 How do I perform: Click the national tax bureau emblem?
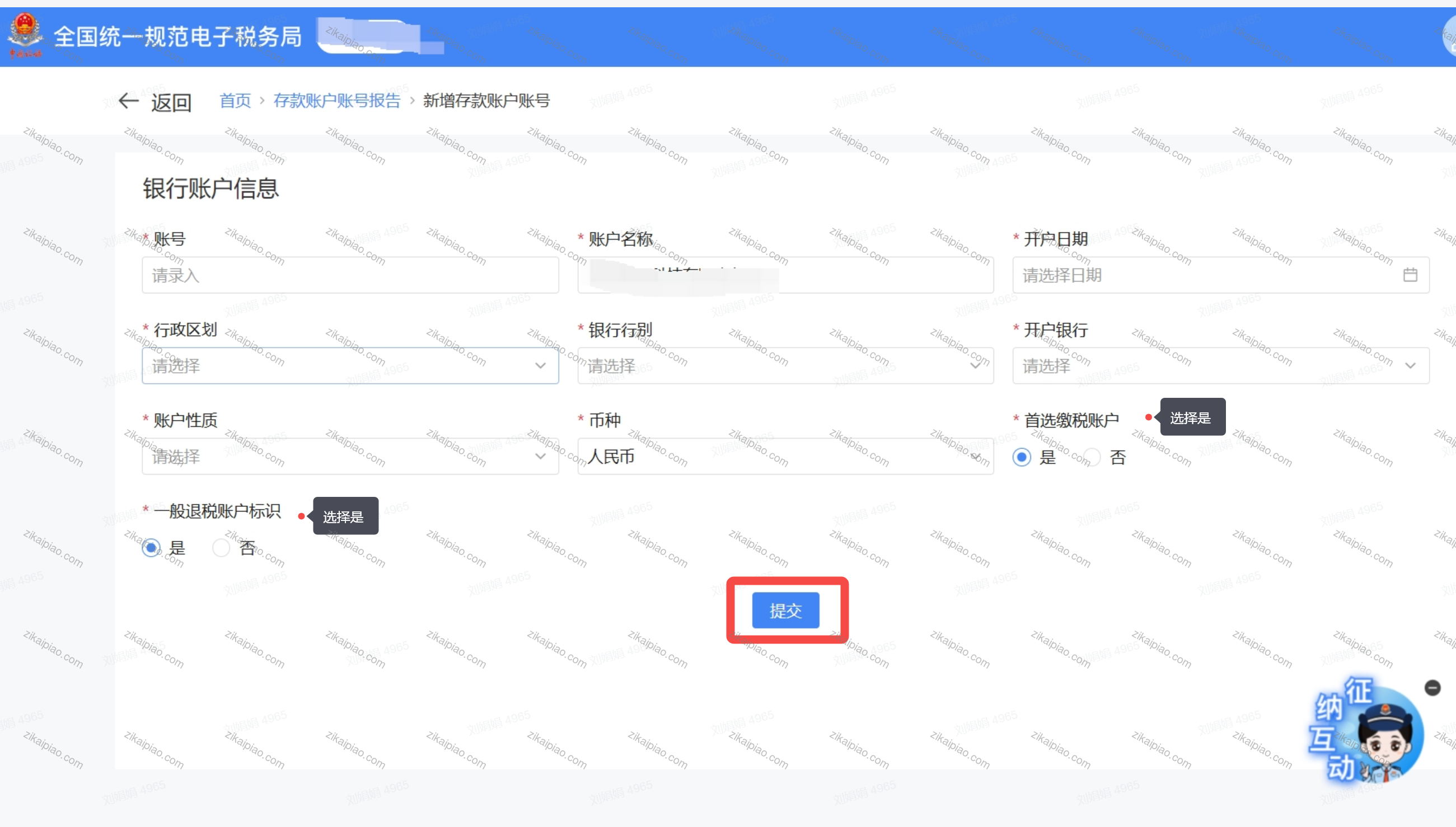click(x=25, y=35)
